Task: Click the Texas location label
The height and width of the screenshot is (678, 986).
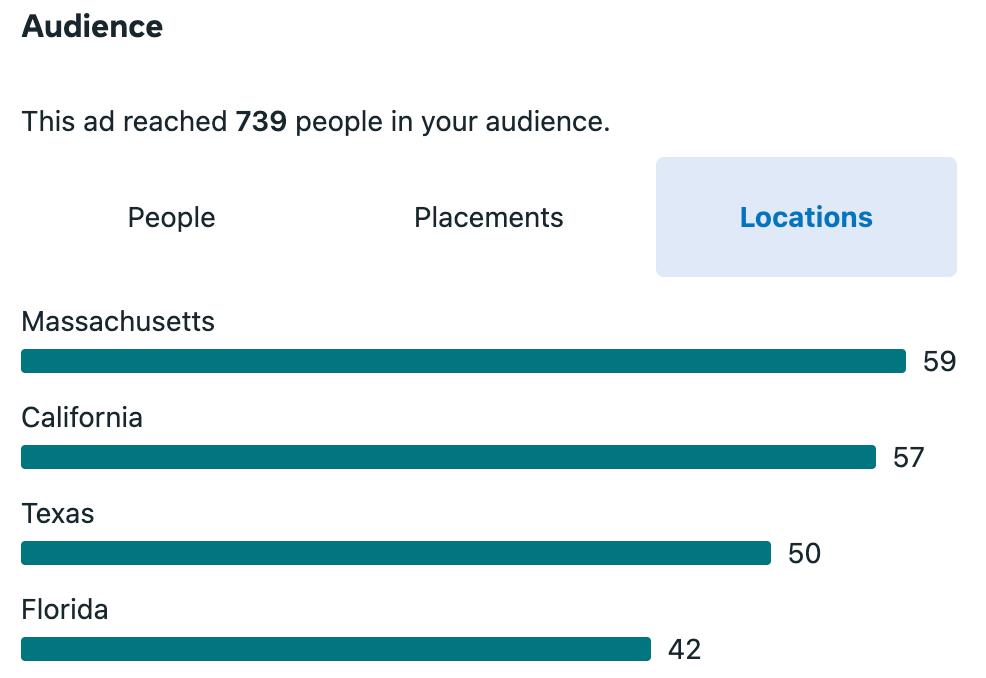Action: point(58,514)
